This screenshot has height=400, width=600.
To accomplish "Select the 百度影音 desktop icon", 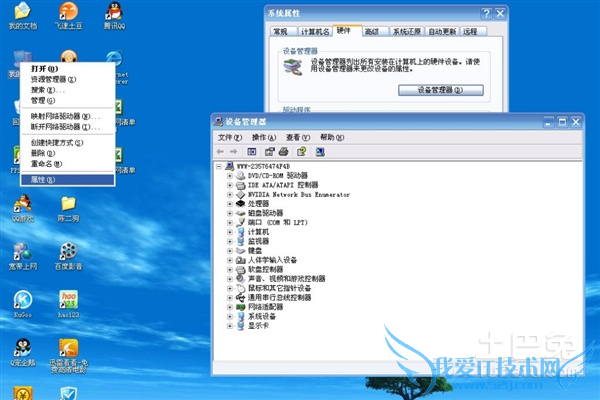I will point(68,256).
